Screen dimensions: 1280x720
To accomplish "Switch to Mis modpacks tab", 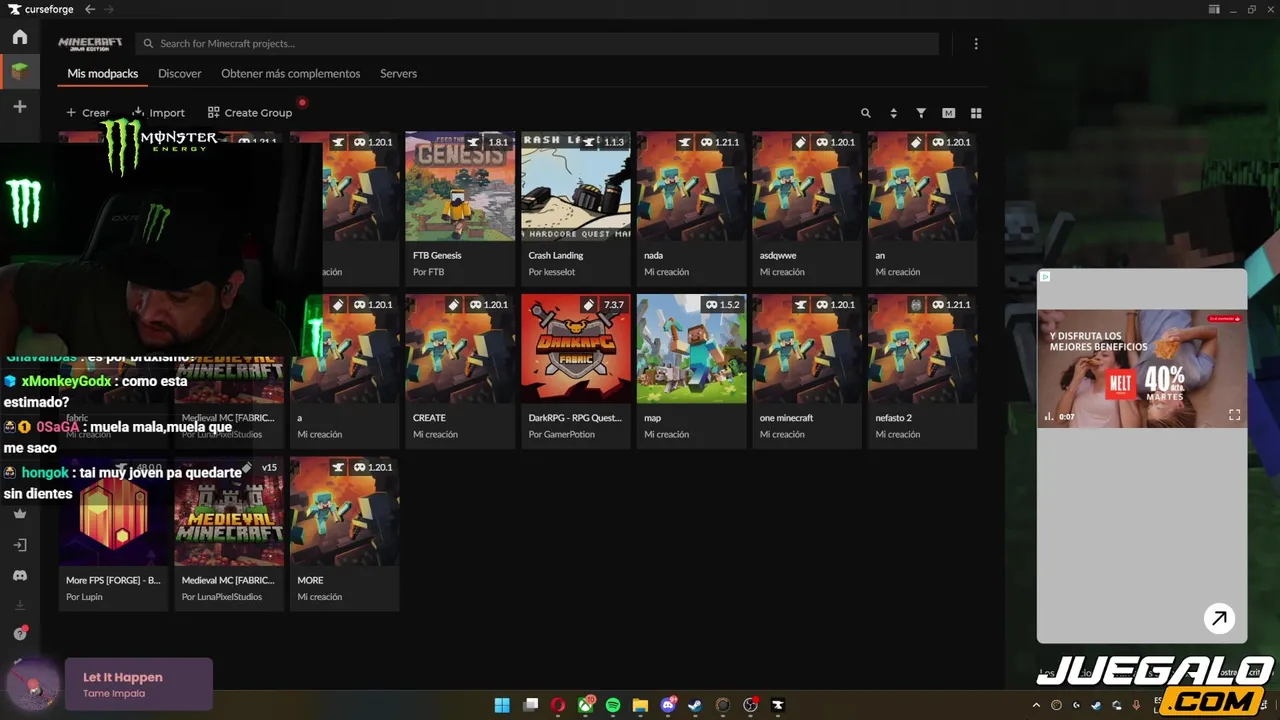I will [x=103, y=74].
